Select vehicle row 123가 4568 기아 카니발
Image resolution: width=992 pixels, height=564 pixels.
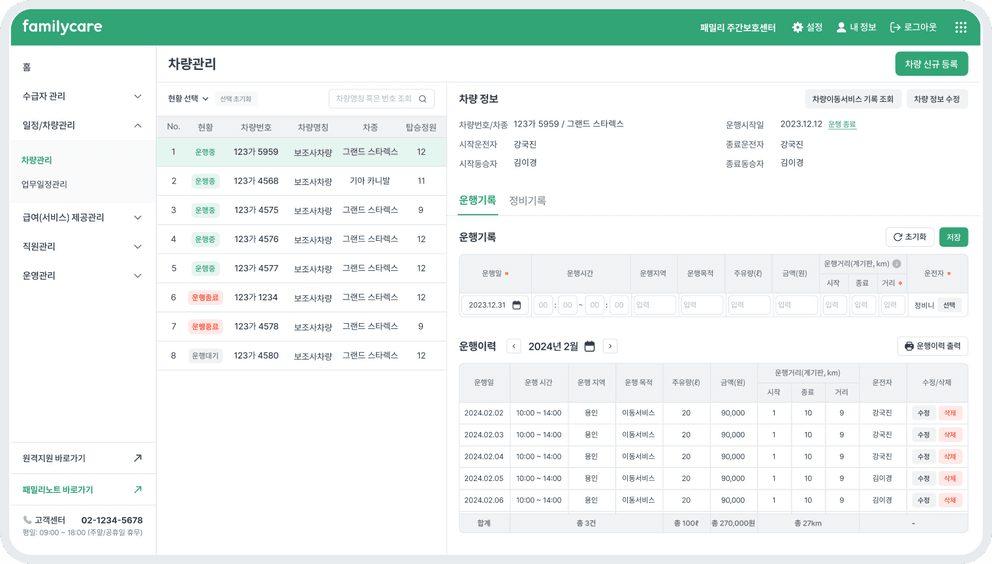tap(302, 181)
